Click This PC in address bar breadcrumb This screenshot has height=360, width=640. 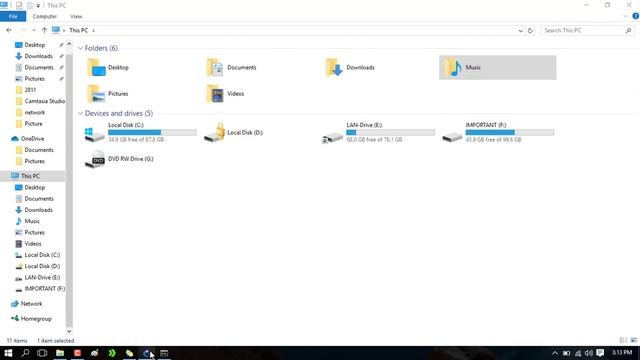(78, 31)
